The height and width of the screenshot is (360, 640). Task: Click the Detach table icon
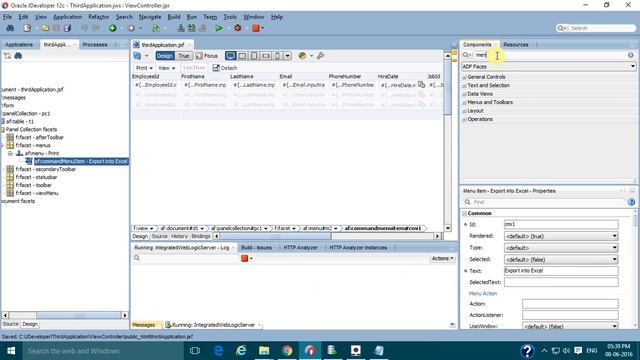225,68
